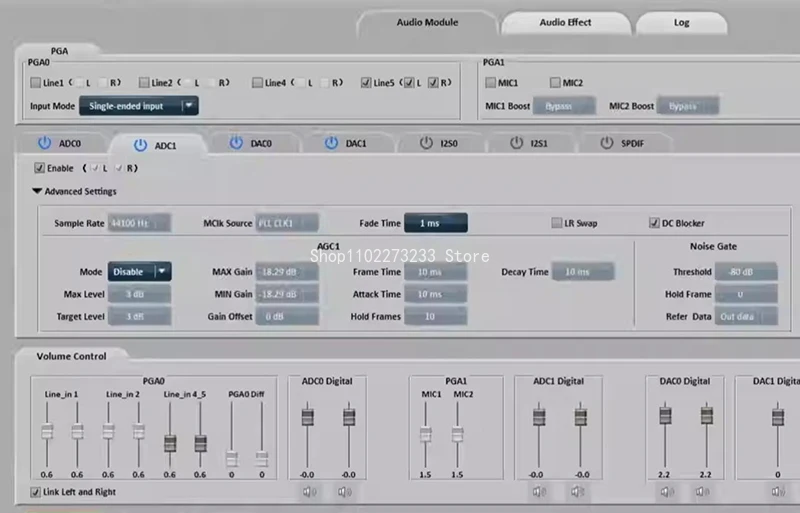Image resolution: width=800 pixels, height=513 pixels.
Task: Switch to the Audio Module tab
Action: [x=428, y=22]
